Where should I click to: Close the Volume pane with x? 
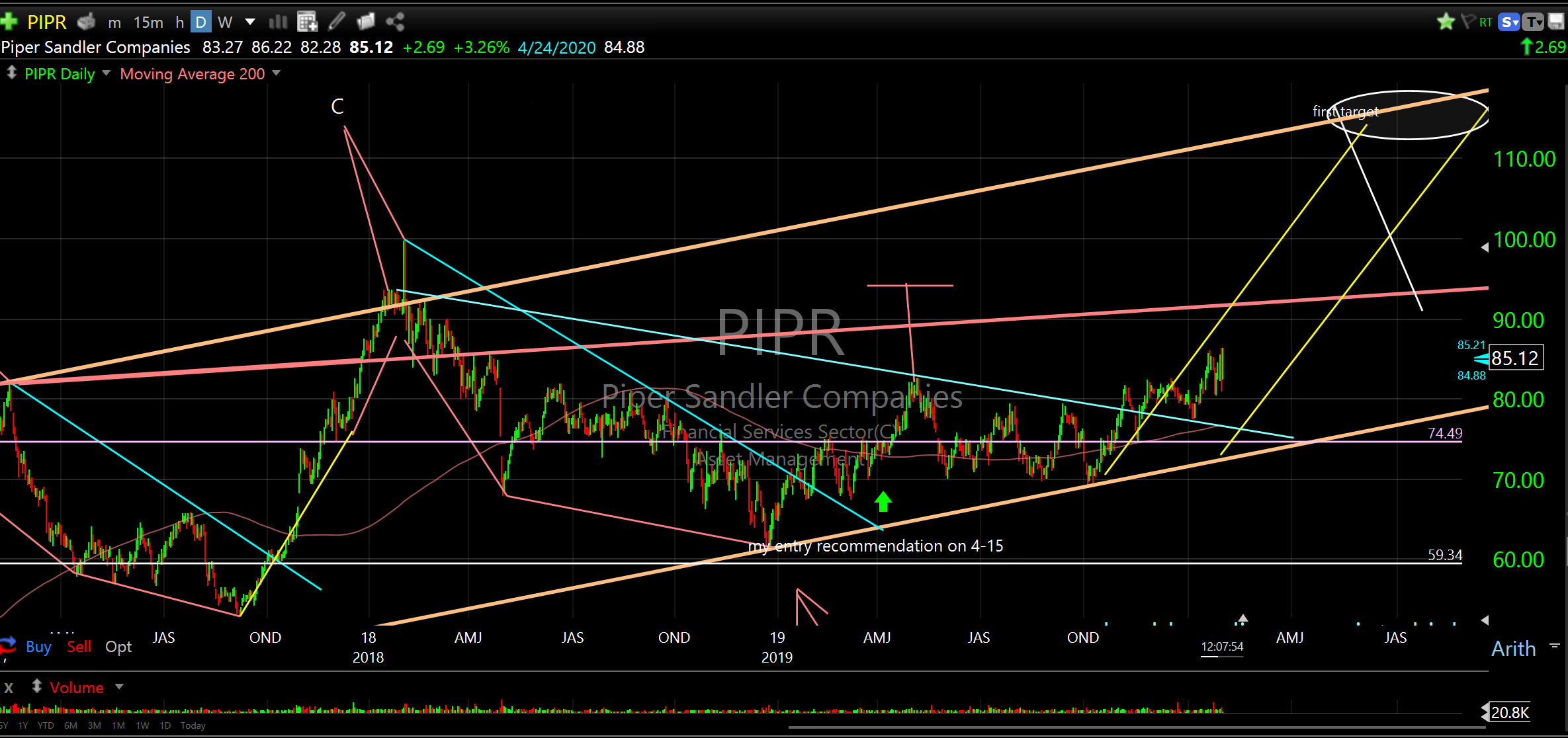point(9,687)
